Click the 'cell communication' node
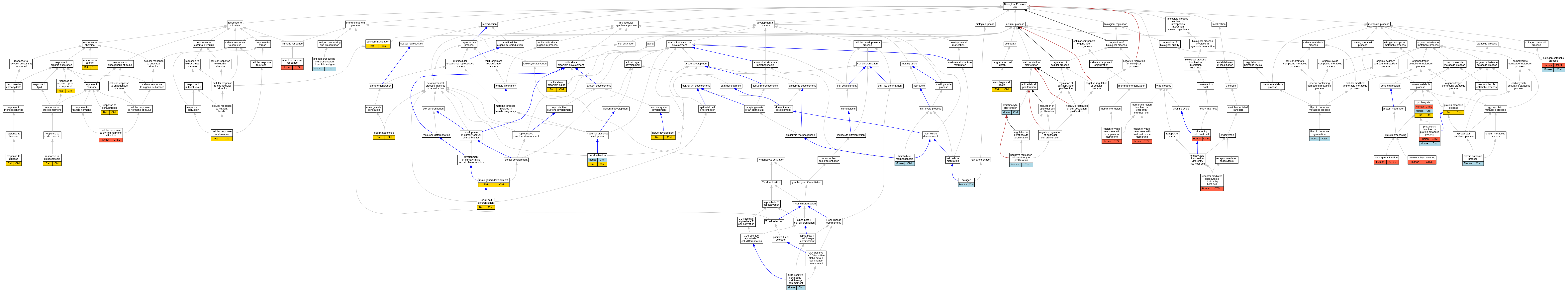This screenshot has height=292, width=1568. [x=378, y=44]
